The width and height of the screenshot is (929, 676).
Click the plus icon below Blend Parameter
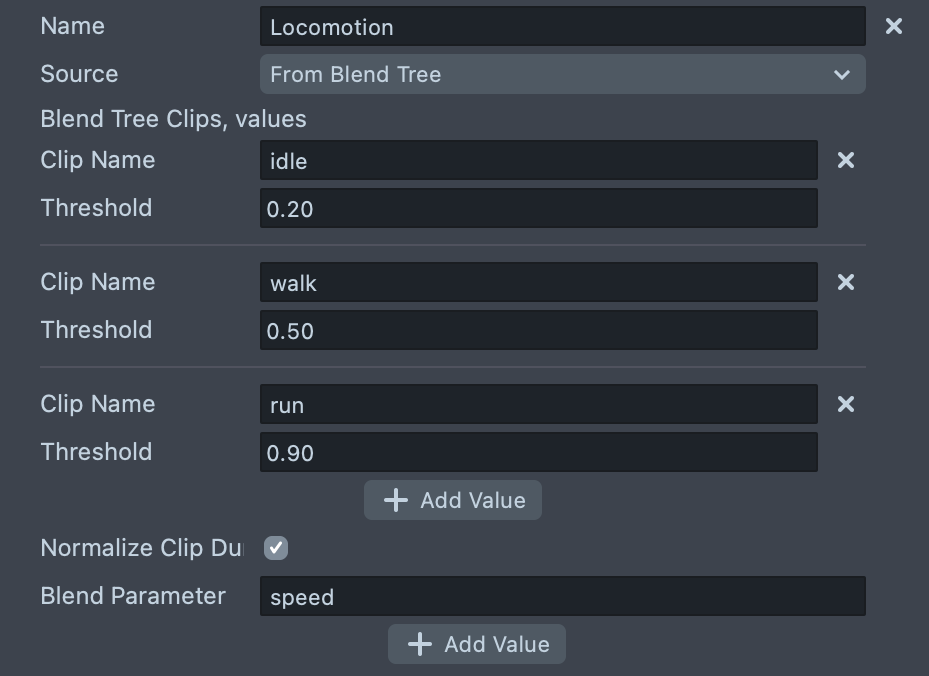pos(420,645)
